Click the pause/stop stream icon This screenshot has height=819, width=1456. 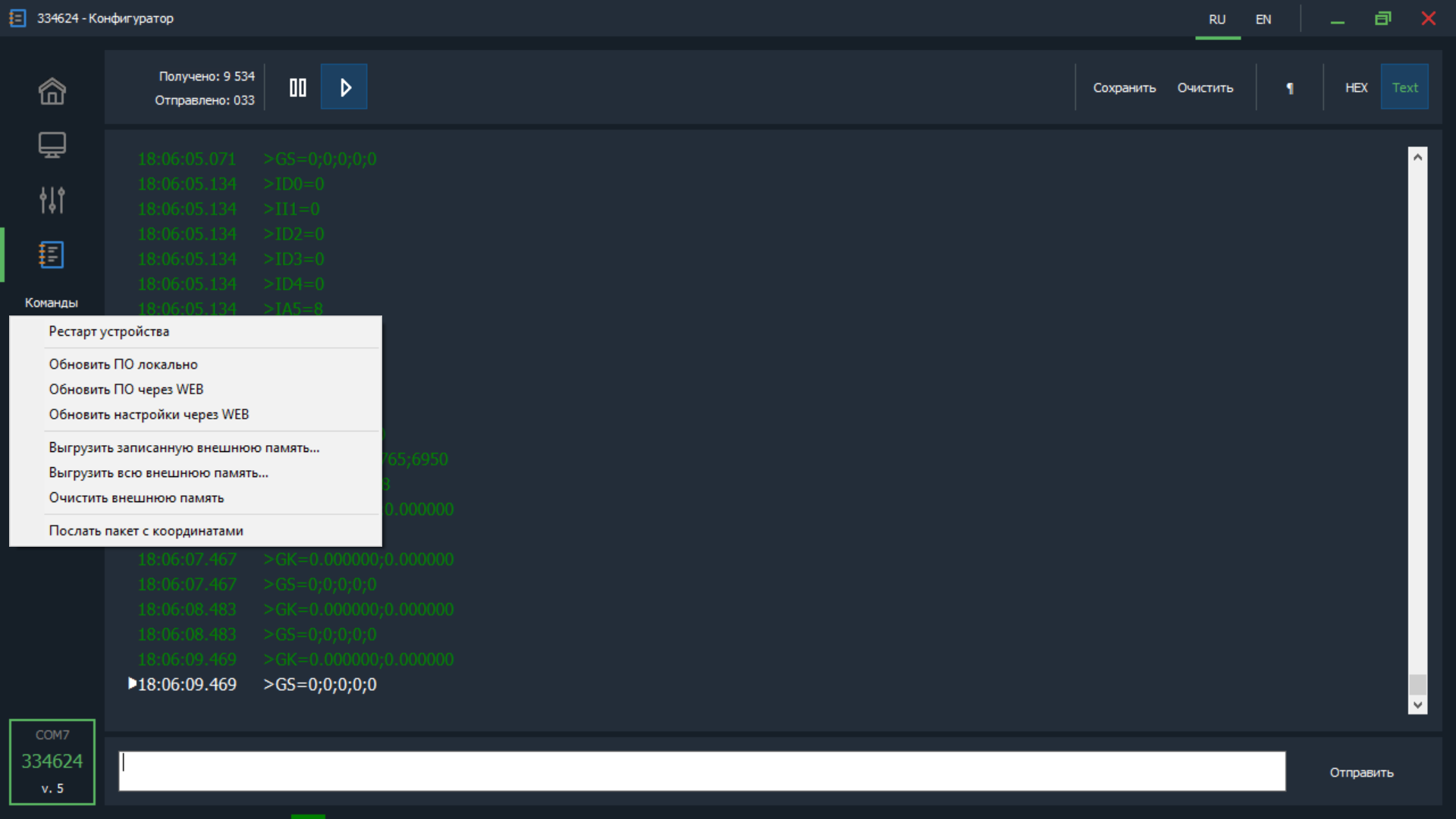click(x=298, y=87)
